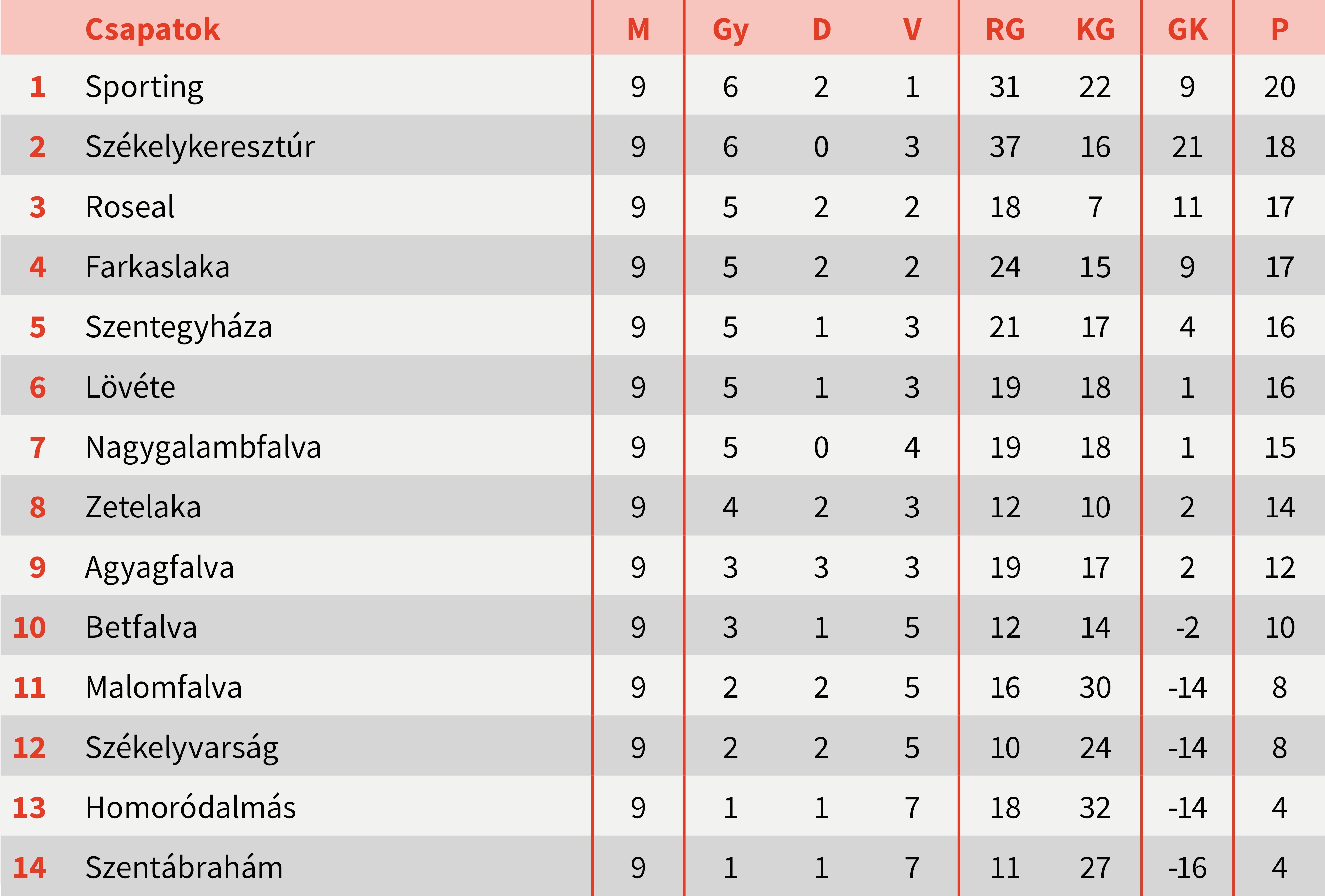Click the Zetelaka team name
This screenshot has width=1325, height=896.
[x=143, y=507]
